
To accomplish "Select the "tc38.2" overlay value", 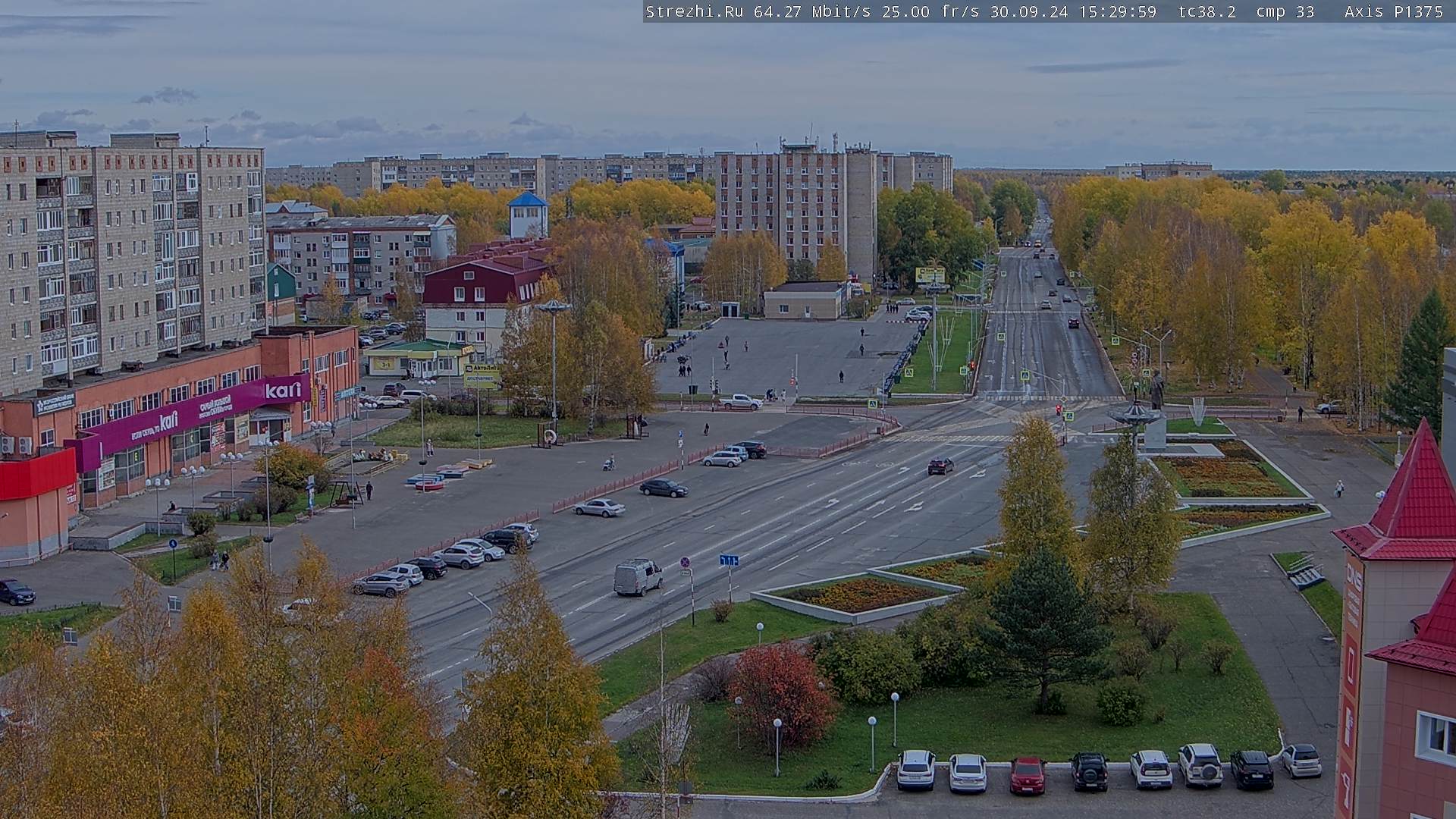I will coord(1207,11).
